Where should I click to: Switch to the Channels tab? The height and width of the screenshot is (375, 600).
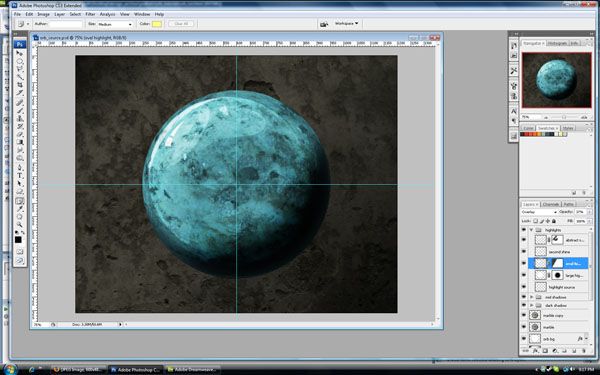[551, 204]
